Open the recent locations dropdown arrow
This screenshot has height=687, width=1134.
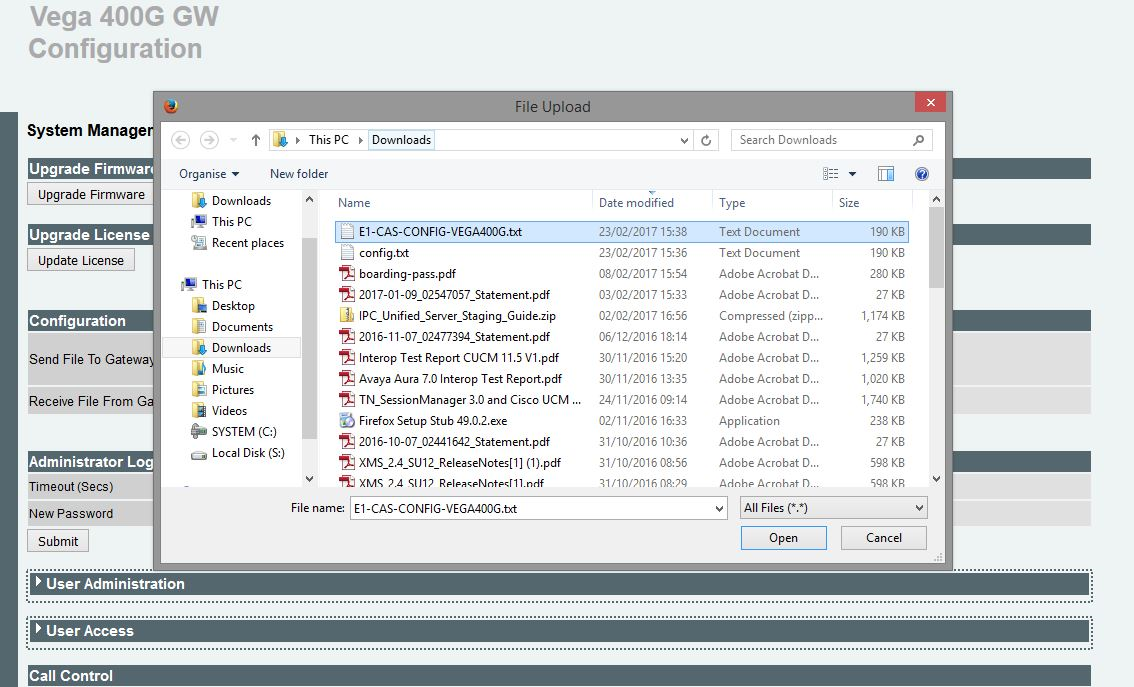click(233, 140)
